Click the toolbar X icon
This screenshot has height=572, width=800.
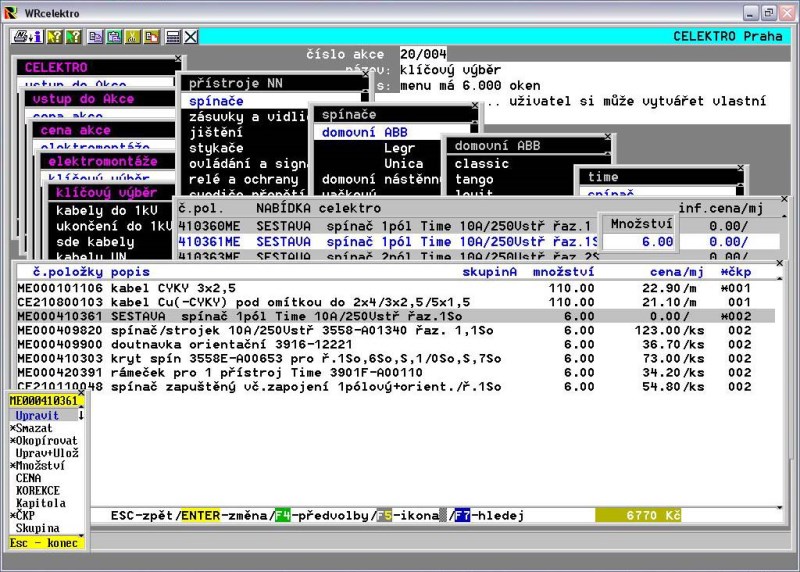tap(191, 36)
